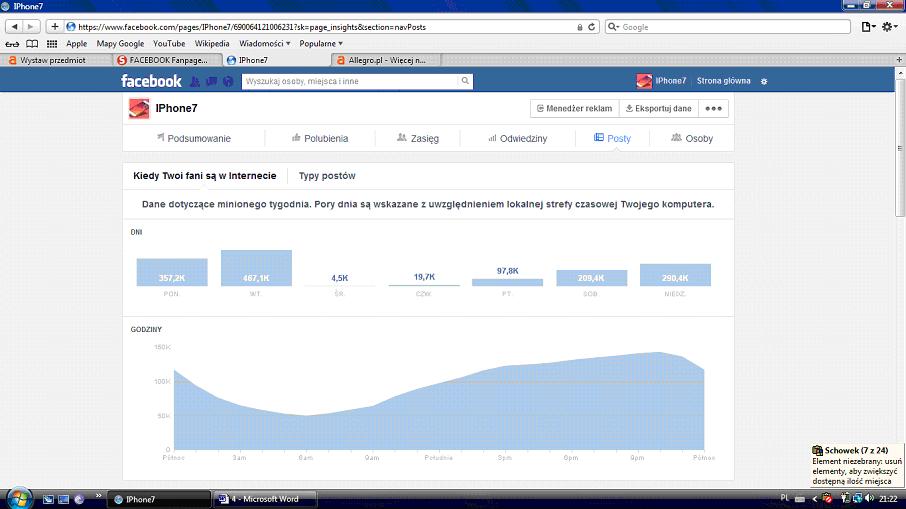Open the YouTube bookmark
Screen dimensions: 906x509
coord(169,44)
